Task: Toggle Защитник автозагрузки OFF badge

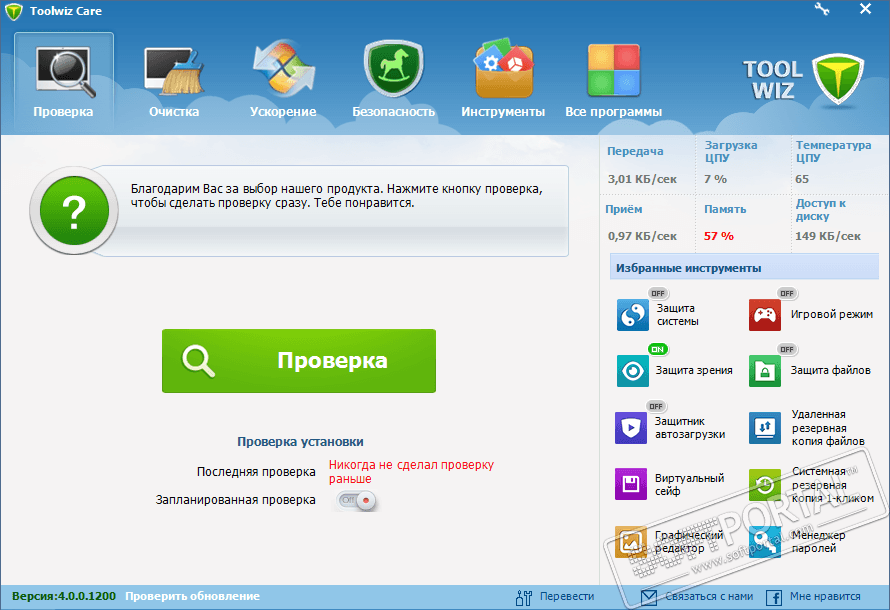Action: [656, 406]
